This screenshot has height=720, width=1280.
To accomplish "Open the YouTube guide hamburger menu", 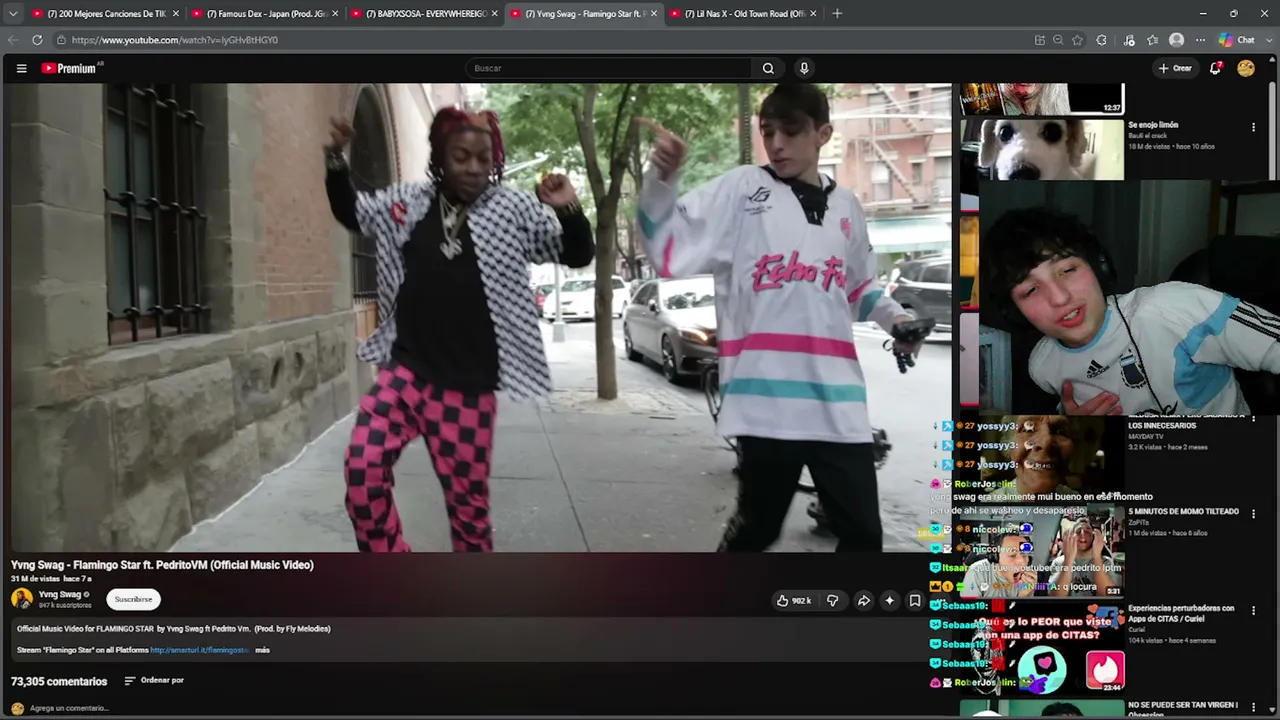I will (x=21, y=68).
